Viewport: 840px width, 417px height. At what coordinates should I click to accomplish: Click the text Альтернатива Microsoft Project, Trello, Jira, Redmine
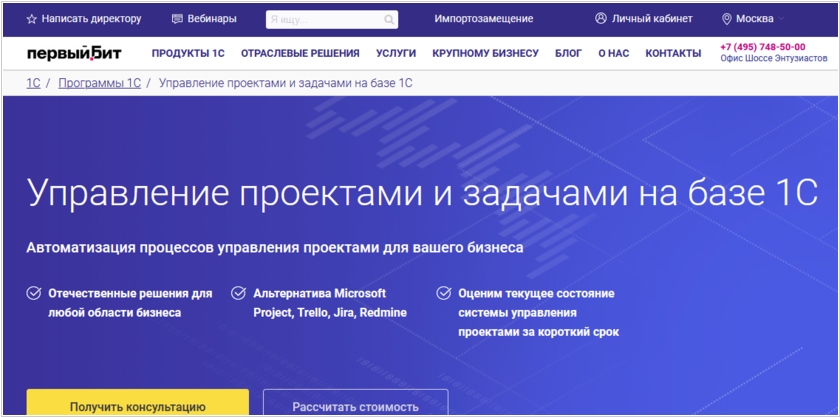coord(330,303)
